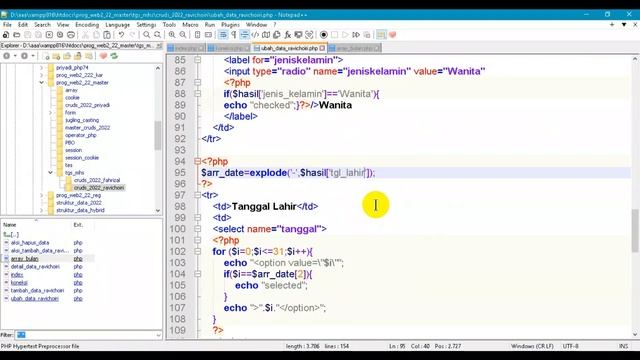Viewport: 640px width, 360px height.
Task: Toggle fold marker on line 88
Action: tap(198, 93)
